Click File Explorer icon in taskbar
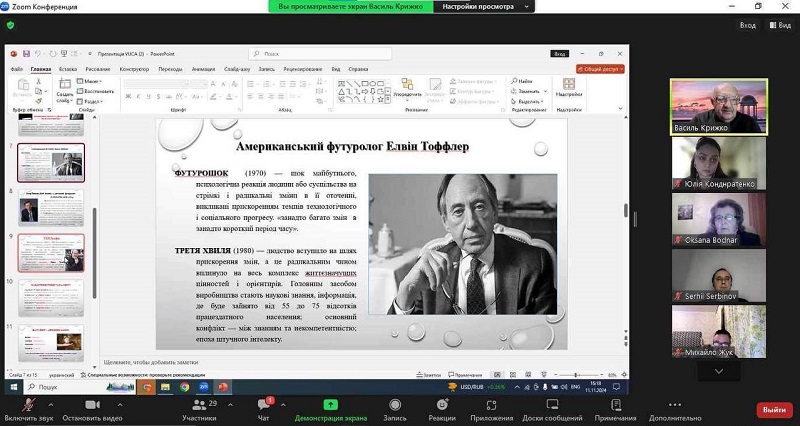 click(165, 387)
